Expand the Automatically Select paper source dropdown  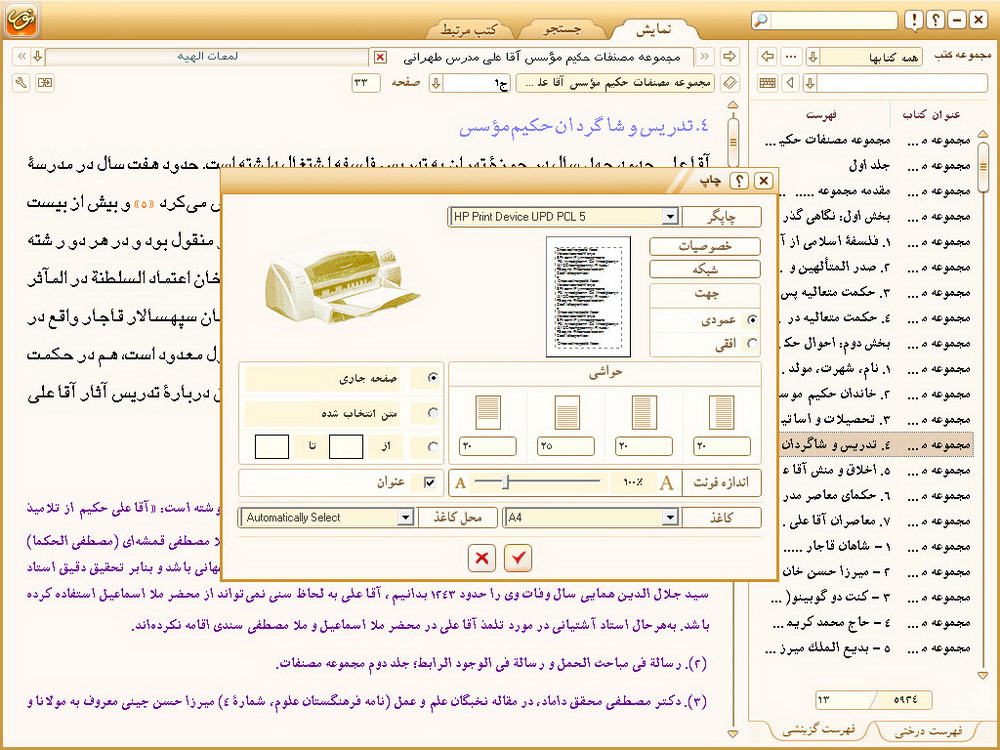click(405, 518)
